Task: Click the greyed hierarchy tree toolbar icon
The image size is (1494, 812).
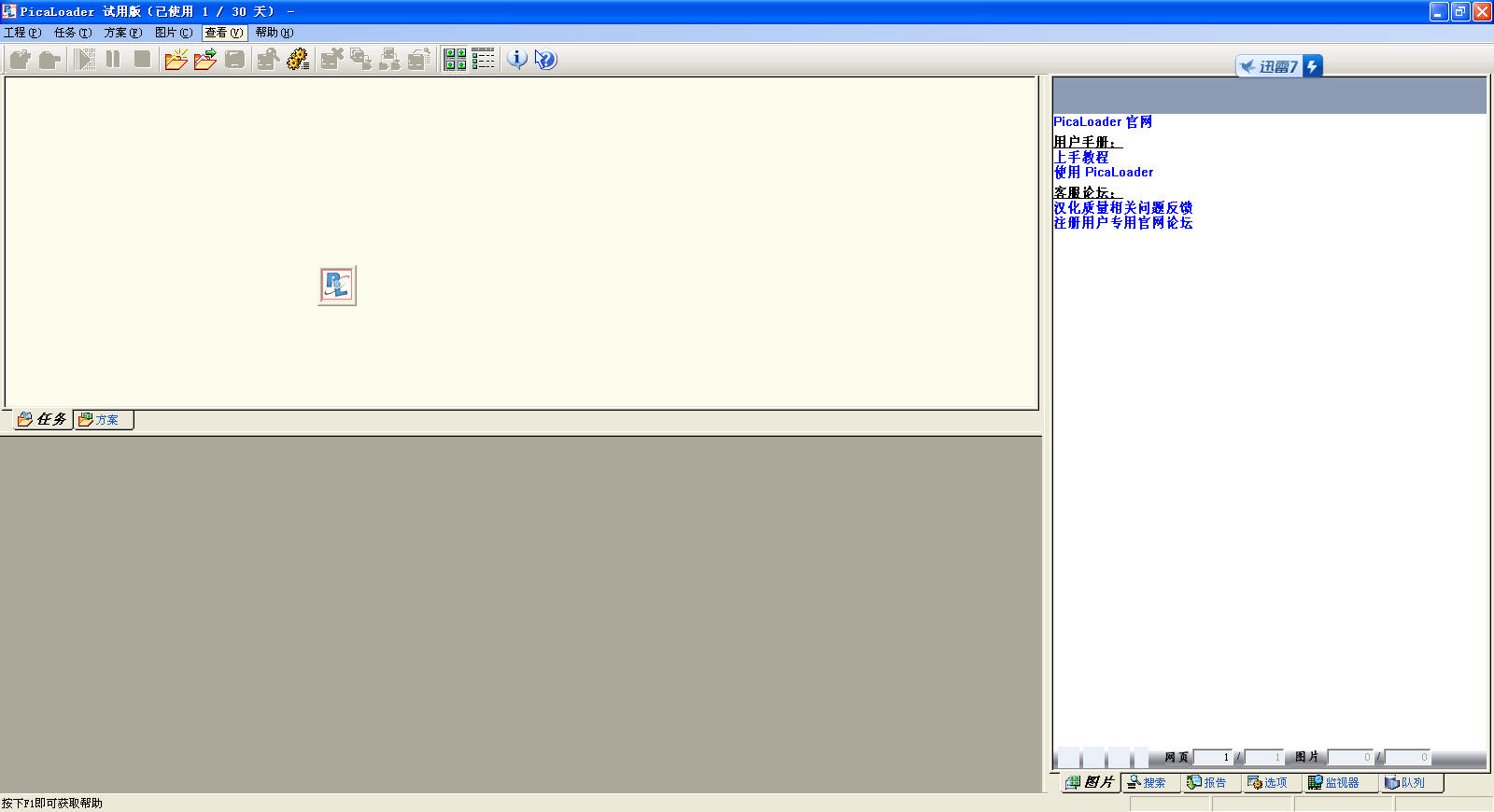Action: [389, 60]
